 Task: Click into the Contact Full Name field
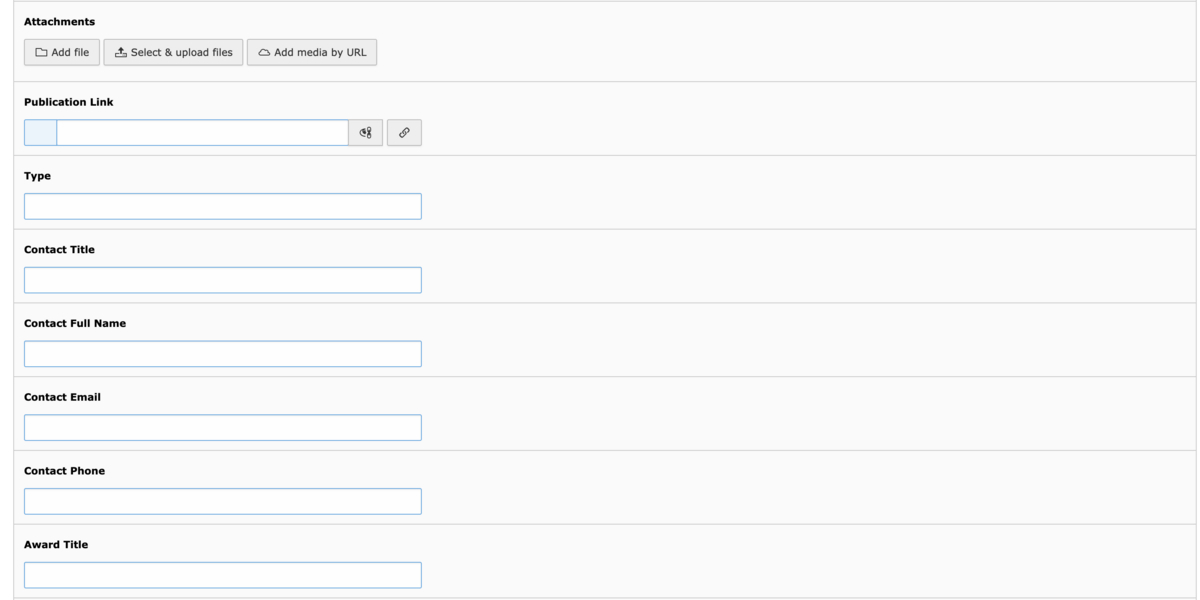point(223,354)
